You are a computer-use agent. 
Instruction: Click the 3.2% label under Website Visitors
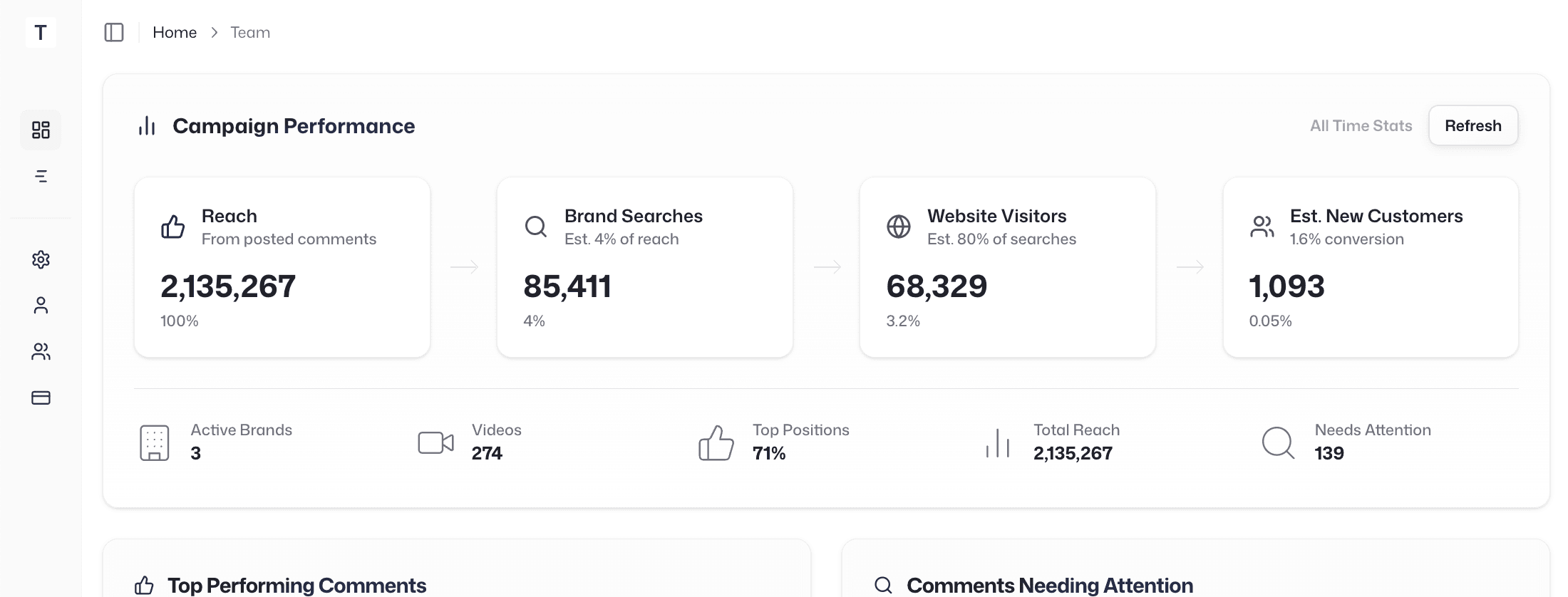903,321
